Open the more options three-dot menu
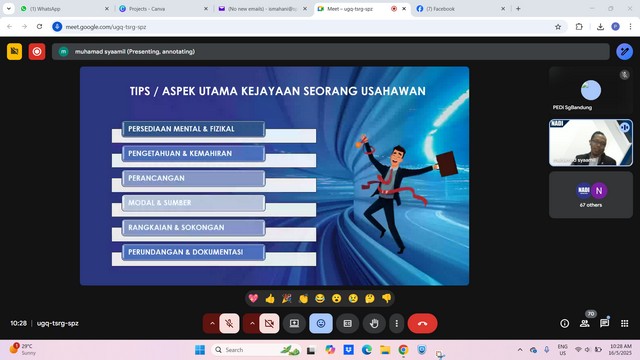The height and width of the screenshot is (360, 640). (x=396, y=323)
